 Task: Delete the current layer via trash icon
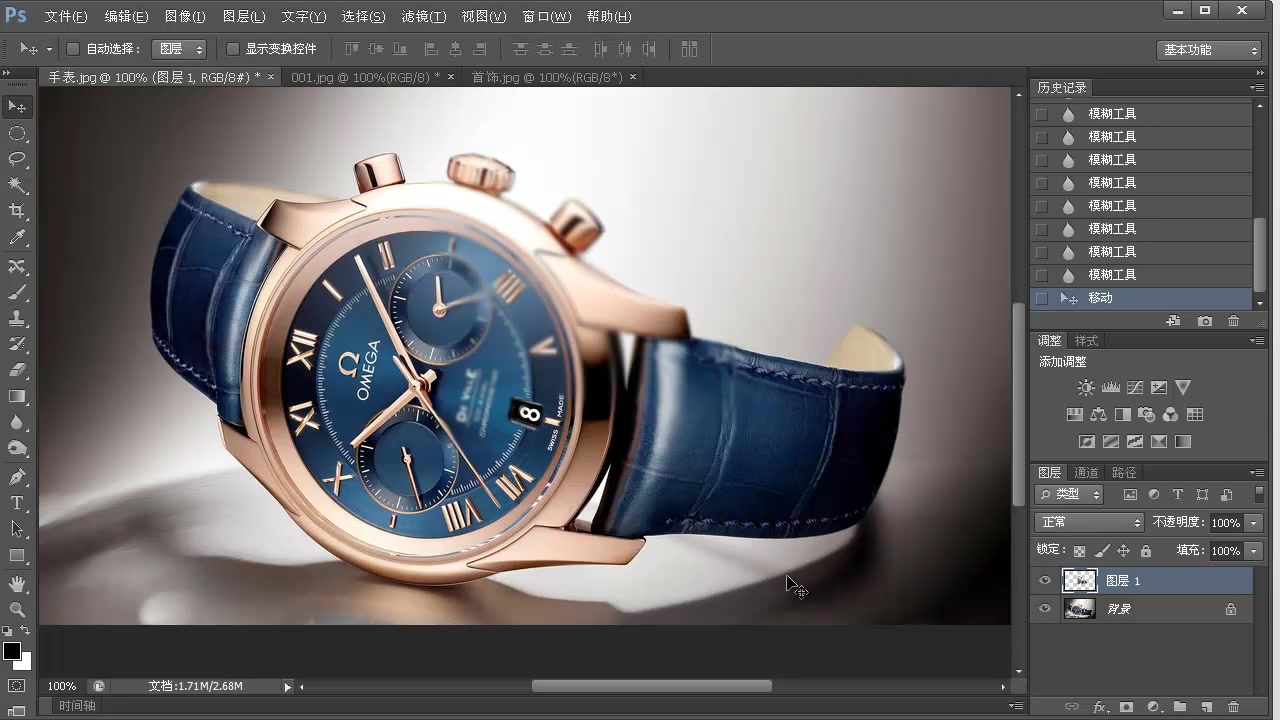(1233, 707)
